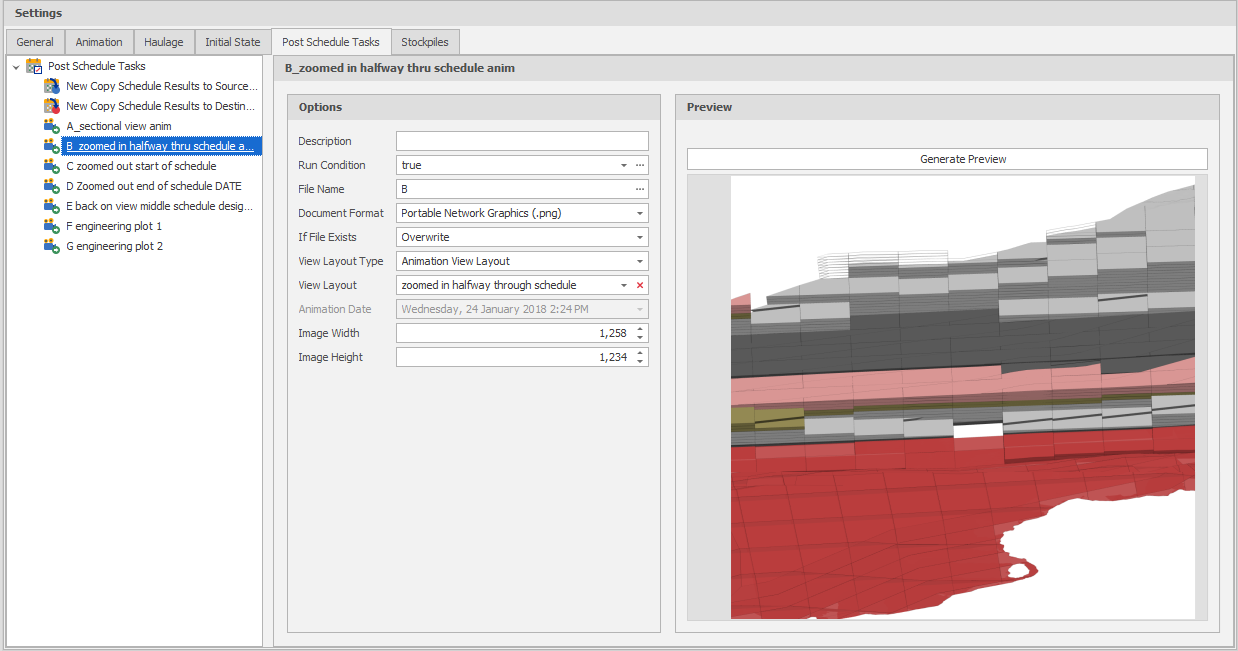
Task: Click into the Description text field
Action: [521, 141]
